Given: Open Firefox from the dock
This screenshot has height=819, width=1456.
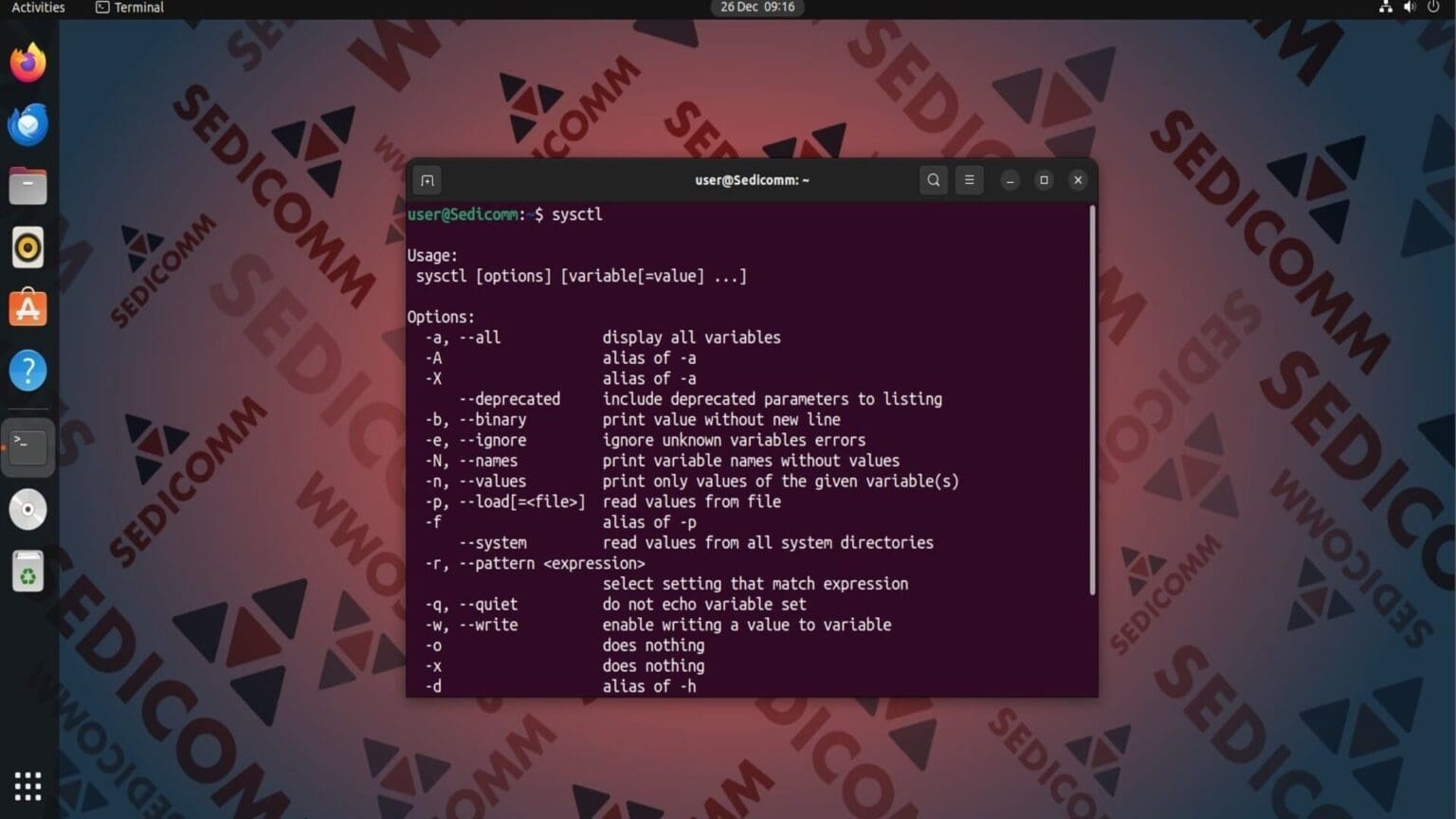Looking at the screenshot, I should click(27, 63).
